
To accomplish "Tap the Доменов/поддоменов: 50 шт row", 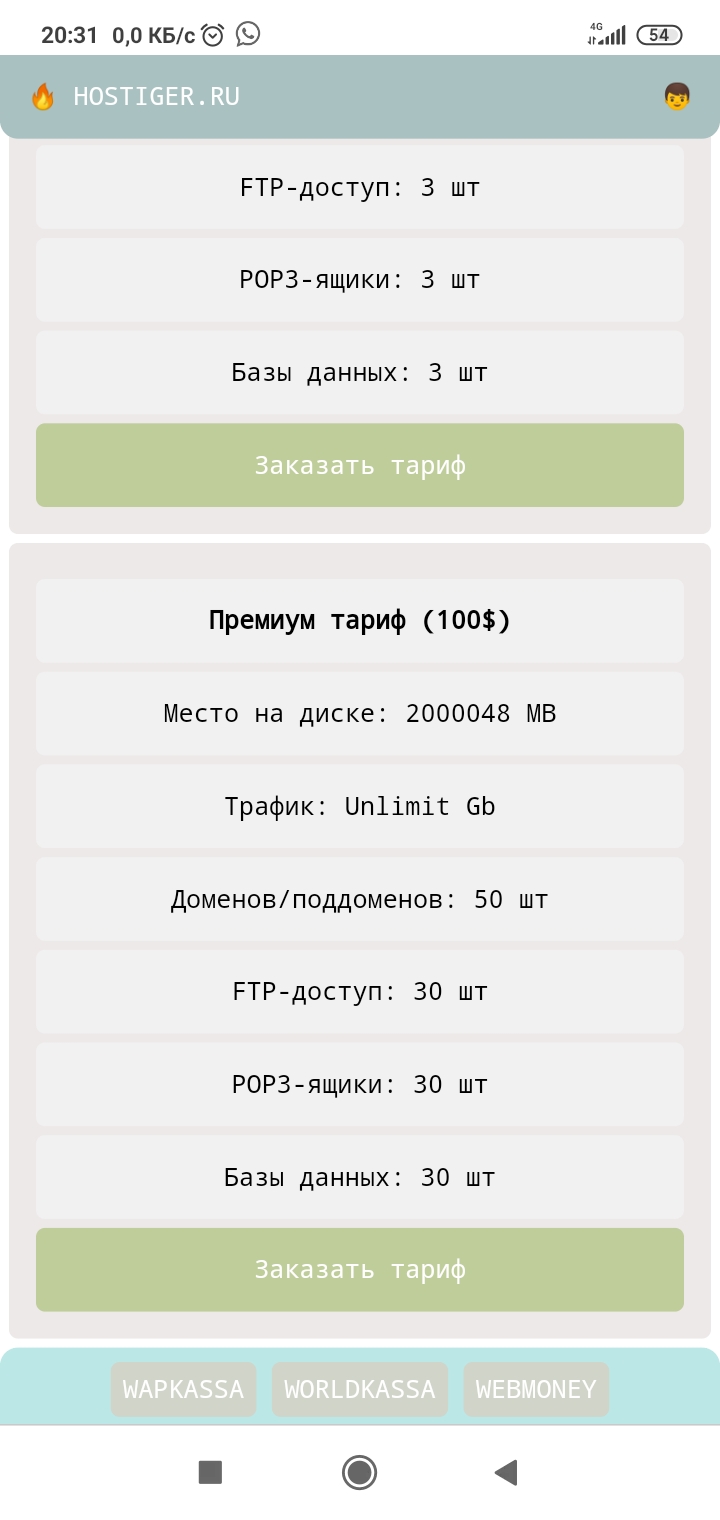I will click(360, 899).
